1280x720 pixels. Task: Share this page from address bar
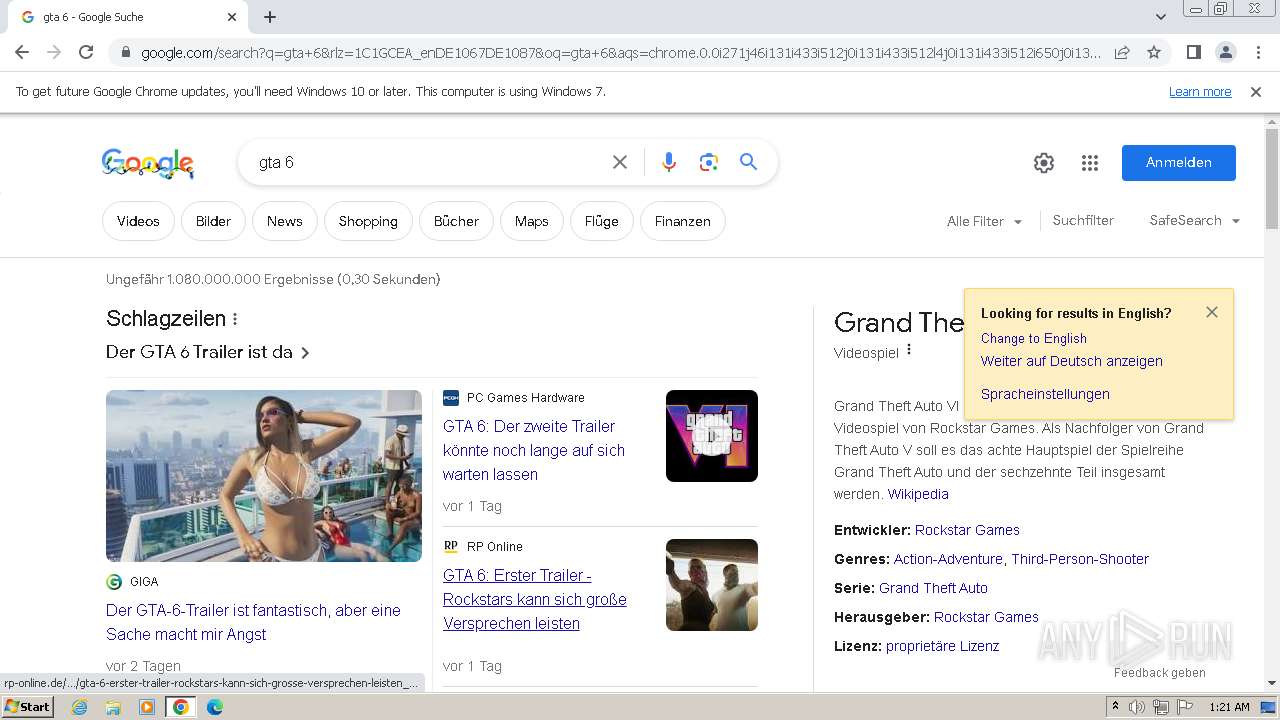tap(1122, 52)
